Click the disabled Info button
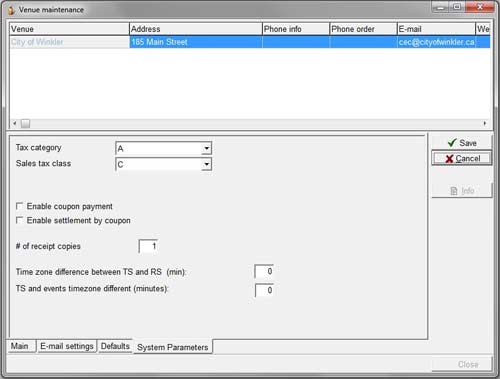The height and width of the screenshot is (379, 500). pos(462,191)
